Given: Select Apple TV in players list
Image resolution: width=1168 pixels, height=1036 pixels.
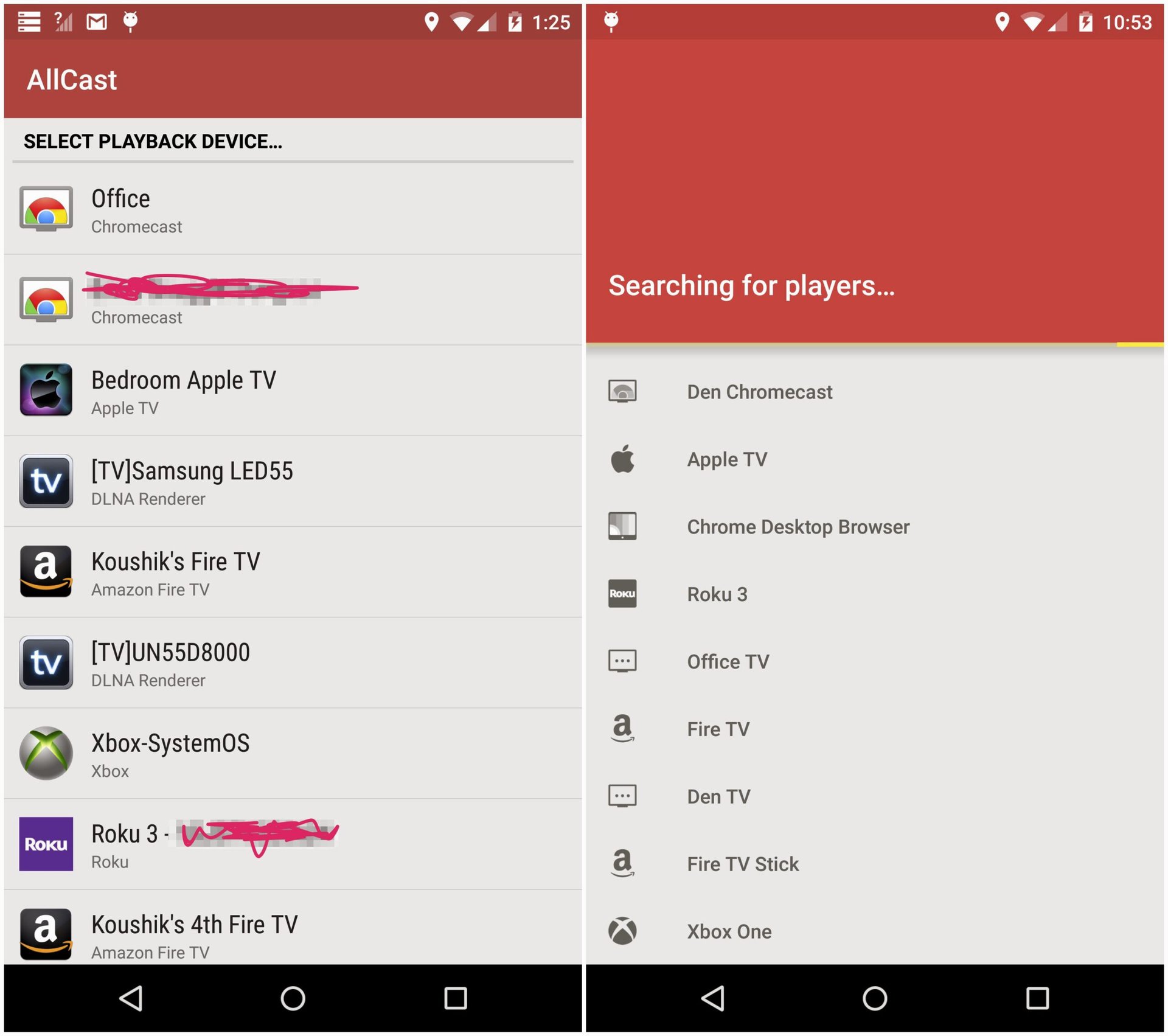Looking at the screenshot, I should coord(727,459).
